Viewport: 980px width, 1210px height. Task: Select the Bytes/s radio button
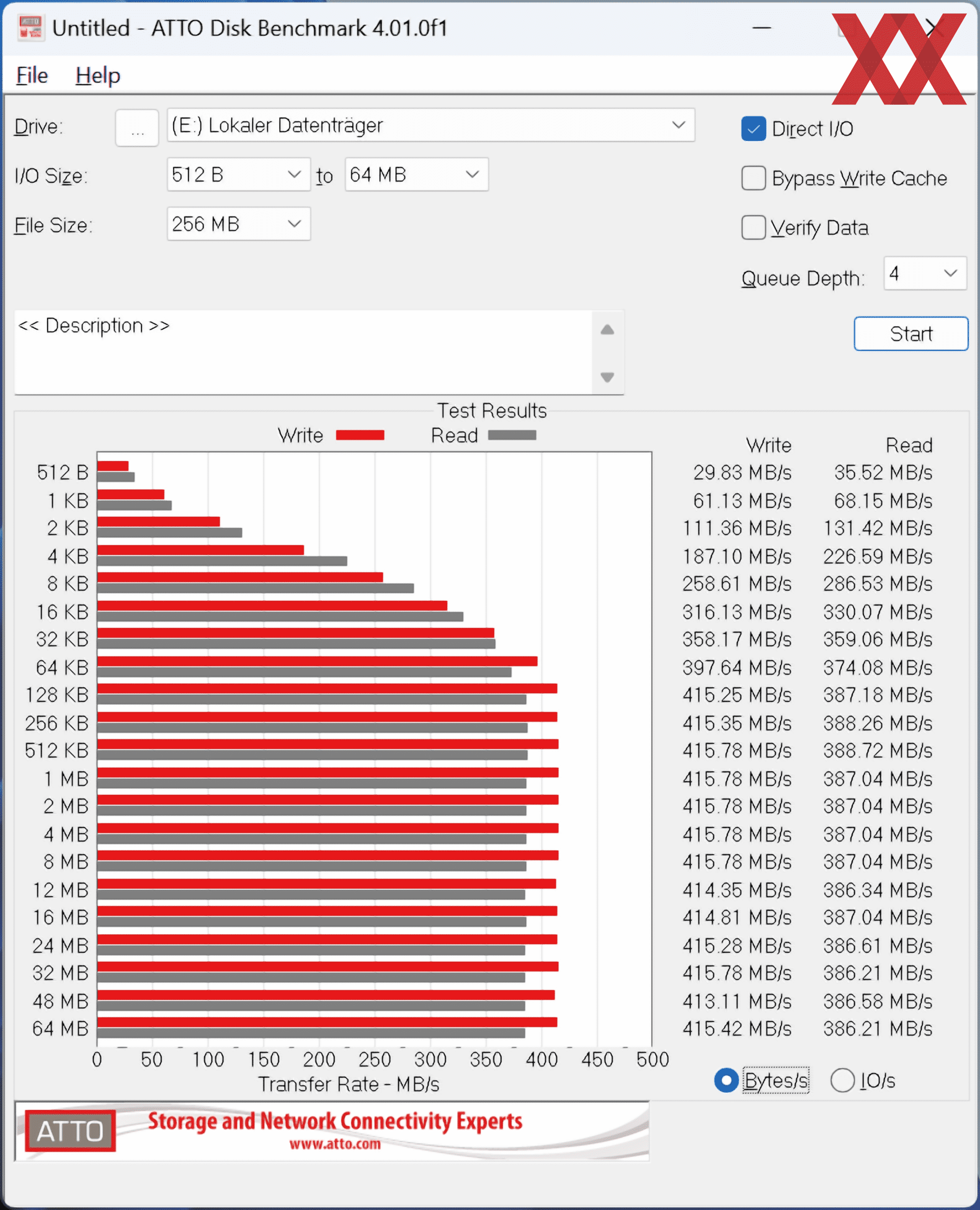[x=726, y=1080]
